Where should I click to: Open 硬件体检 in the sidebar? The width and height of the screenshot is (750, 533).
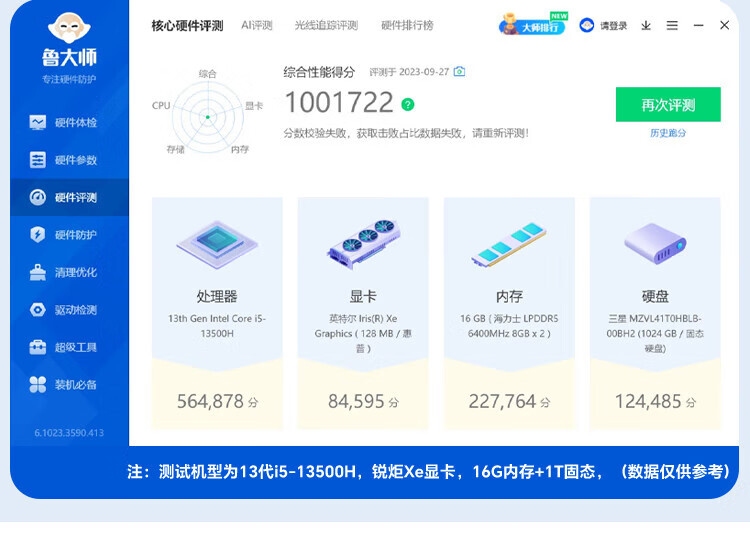(x=69, y=122)
